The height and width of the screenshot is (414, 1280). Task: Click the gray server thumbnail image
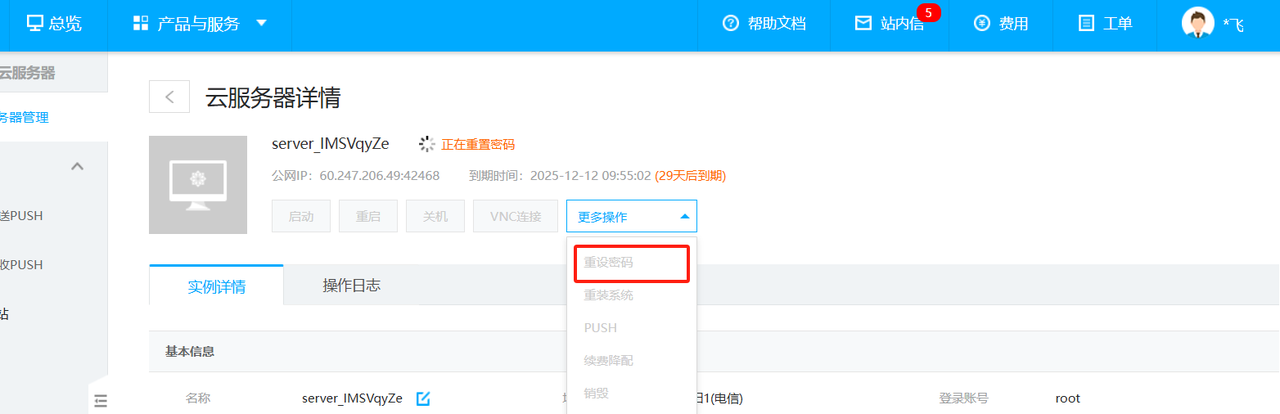click(198, 184)
